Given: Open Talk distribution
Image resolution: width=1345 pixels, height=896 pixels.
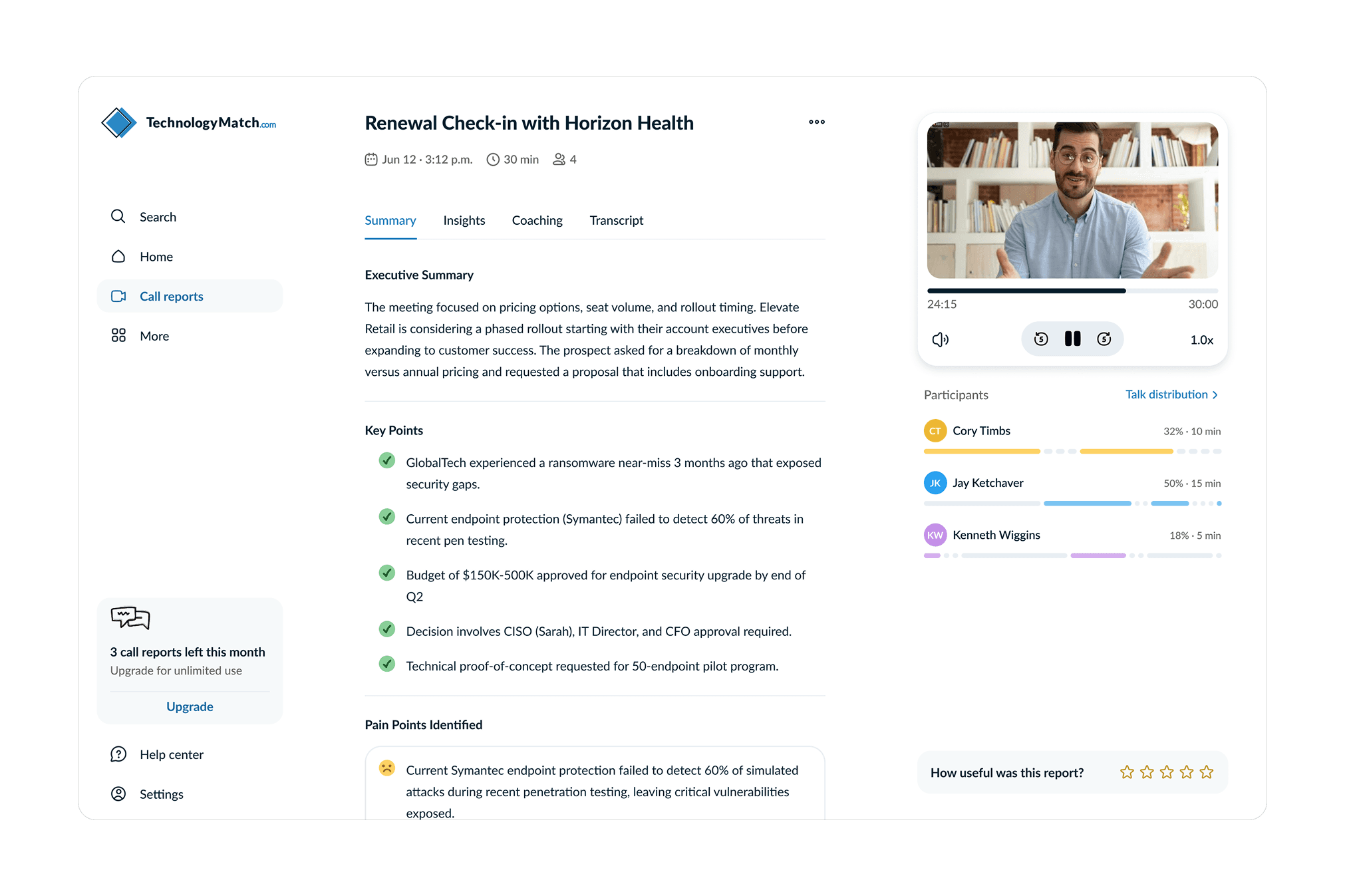Looking at the screenshot, I should [1172, 394].
